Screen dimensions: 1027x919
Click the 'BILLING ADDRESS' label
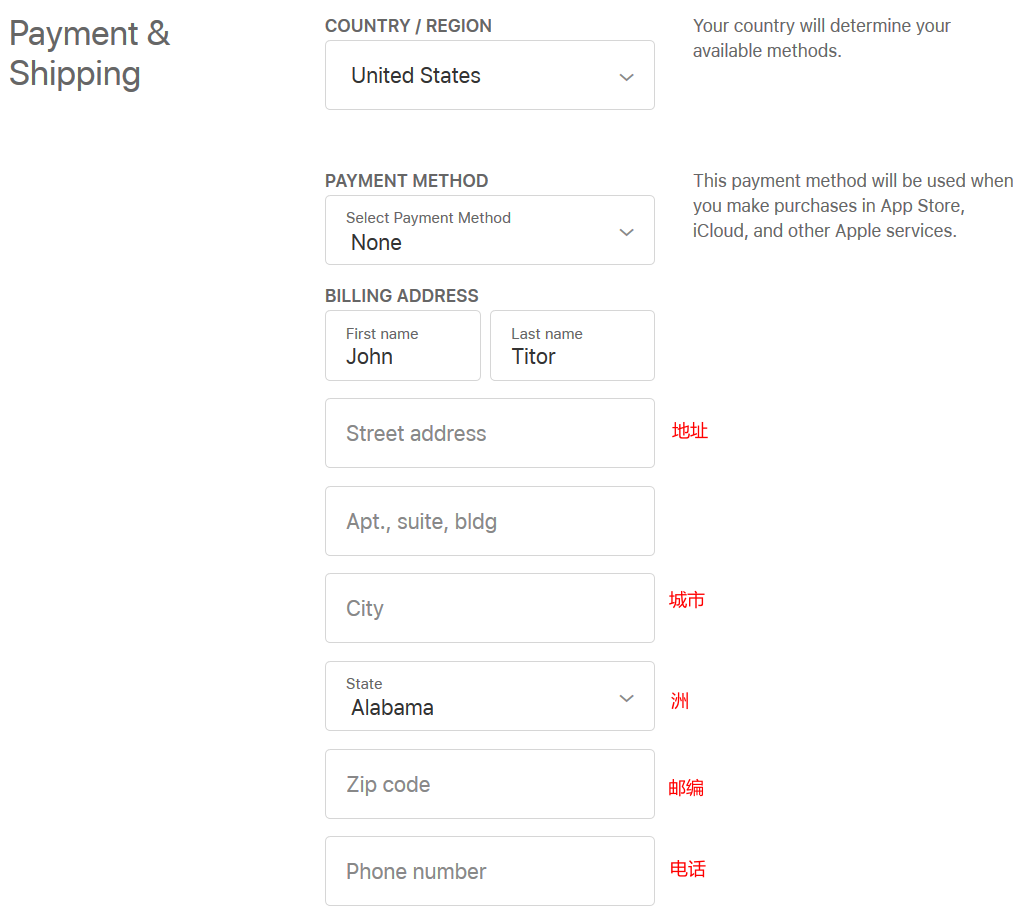click(402, 296)
